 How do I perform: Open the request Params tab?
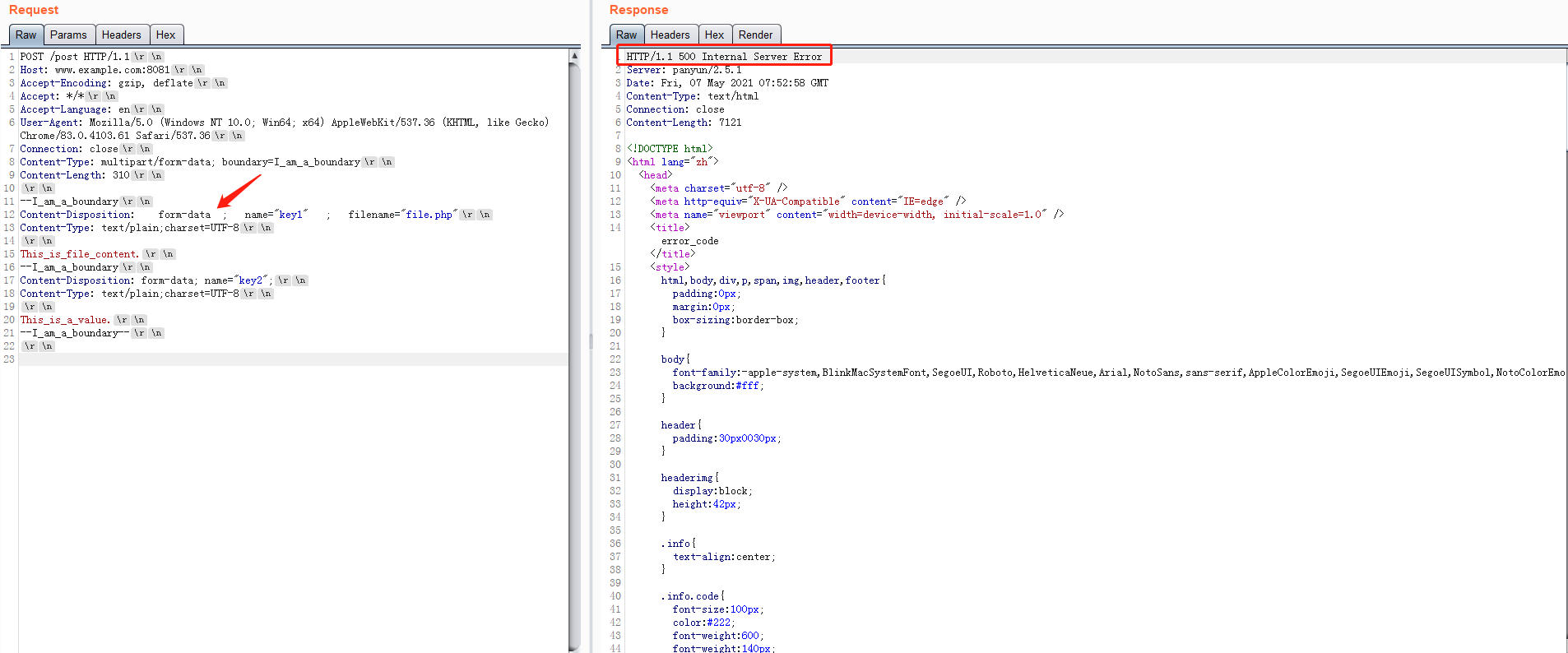pyautogui.click(x=68, y=35)
